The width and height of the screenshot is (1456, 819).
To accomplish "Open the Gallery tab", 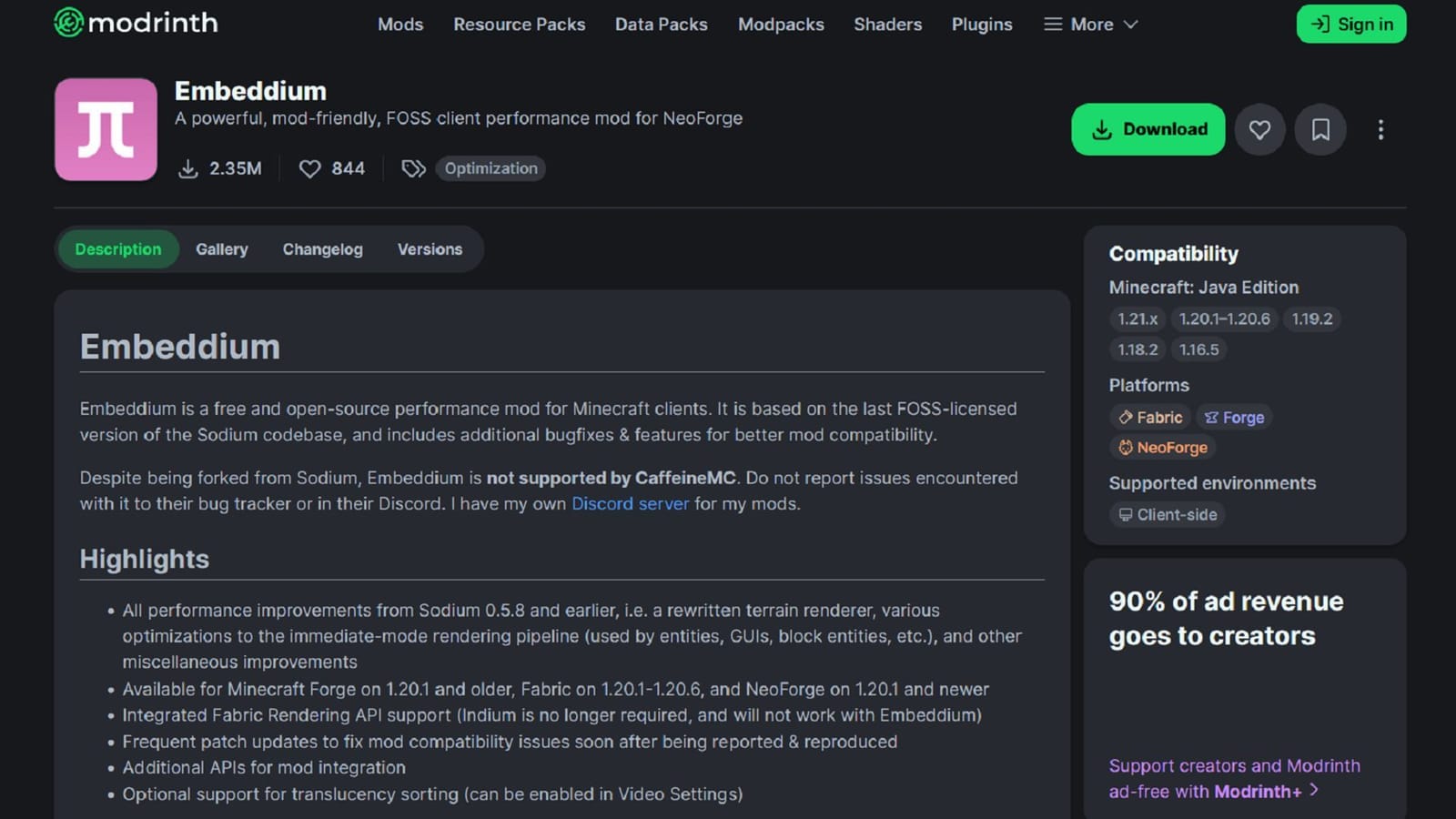I will click(x=221, y=248).
